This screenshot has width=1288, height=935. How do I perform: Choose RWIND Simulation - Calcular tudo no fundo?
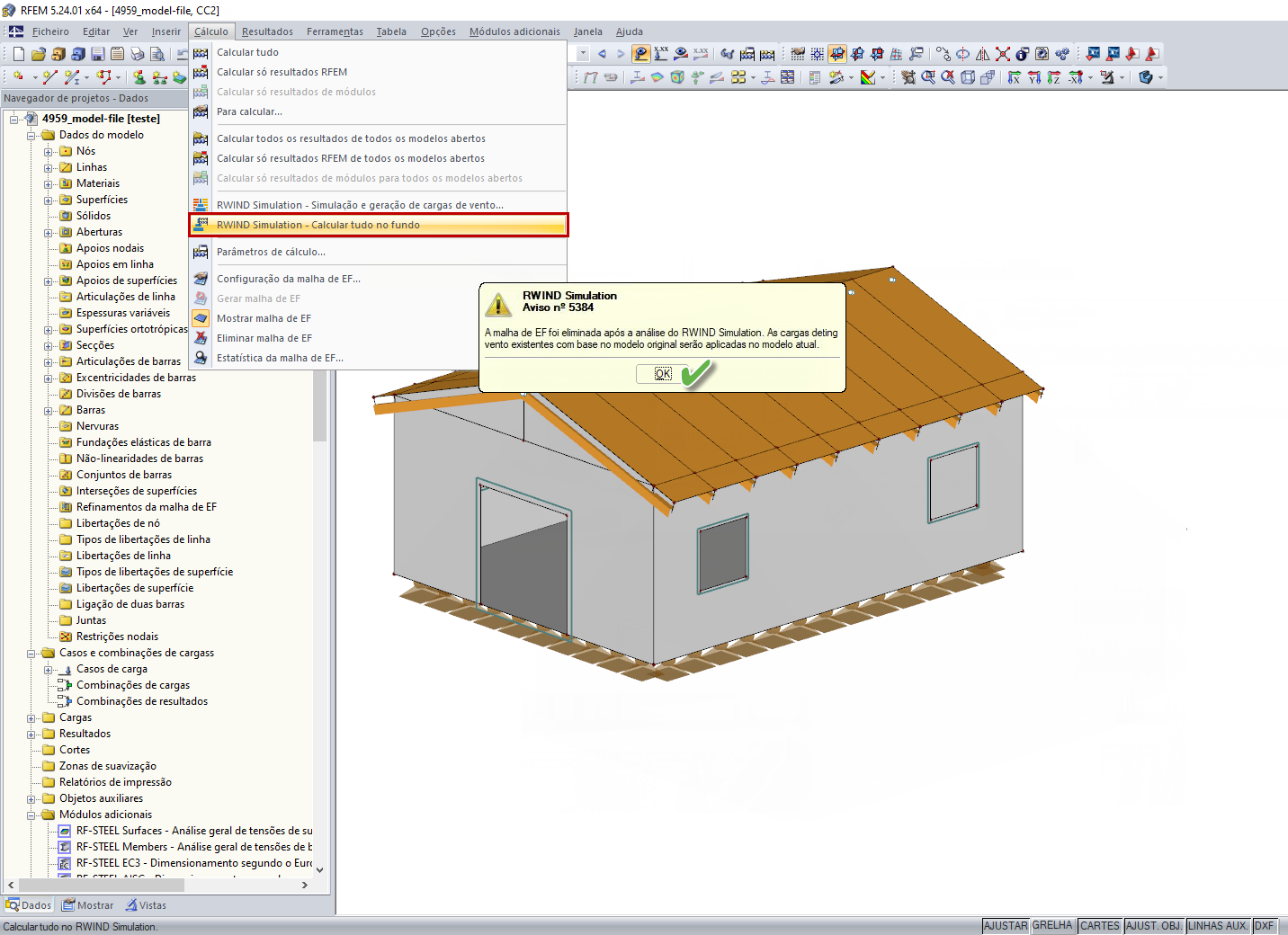tap(379, 225)
